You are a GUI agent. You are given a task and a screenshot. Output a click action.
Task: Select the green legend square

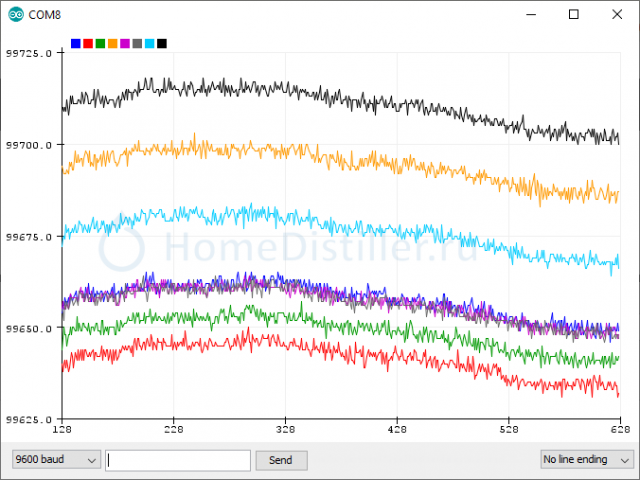[100, 44]
